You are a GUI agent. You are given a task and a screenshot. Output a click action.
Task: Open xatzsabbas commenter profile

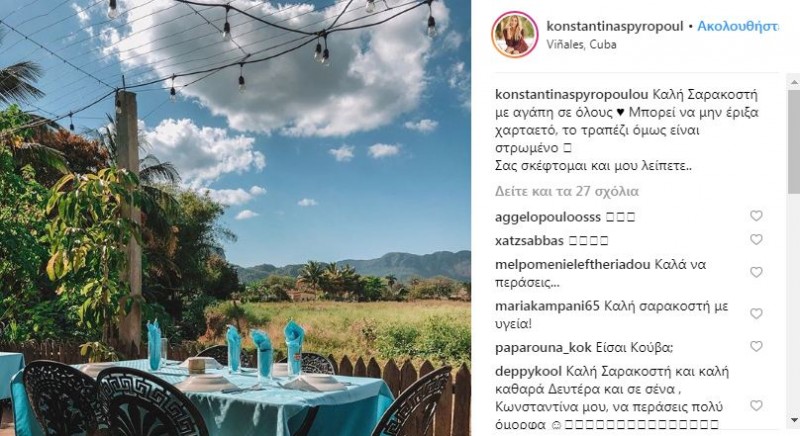[529, 240]
